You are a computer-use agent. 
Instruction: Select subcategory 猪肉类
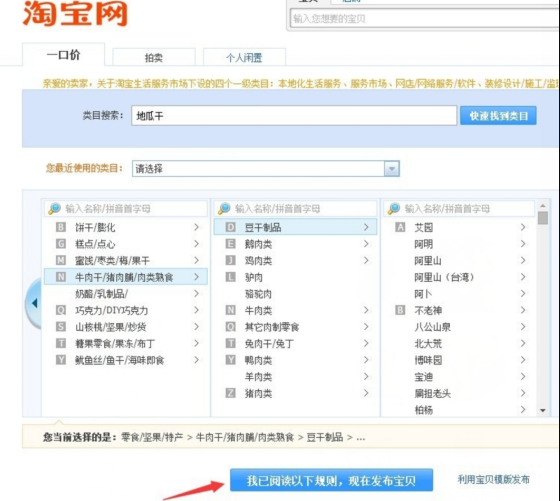pos(295,393)
